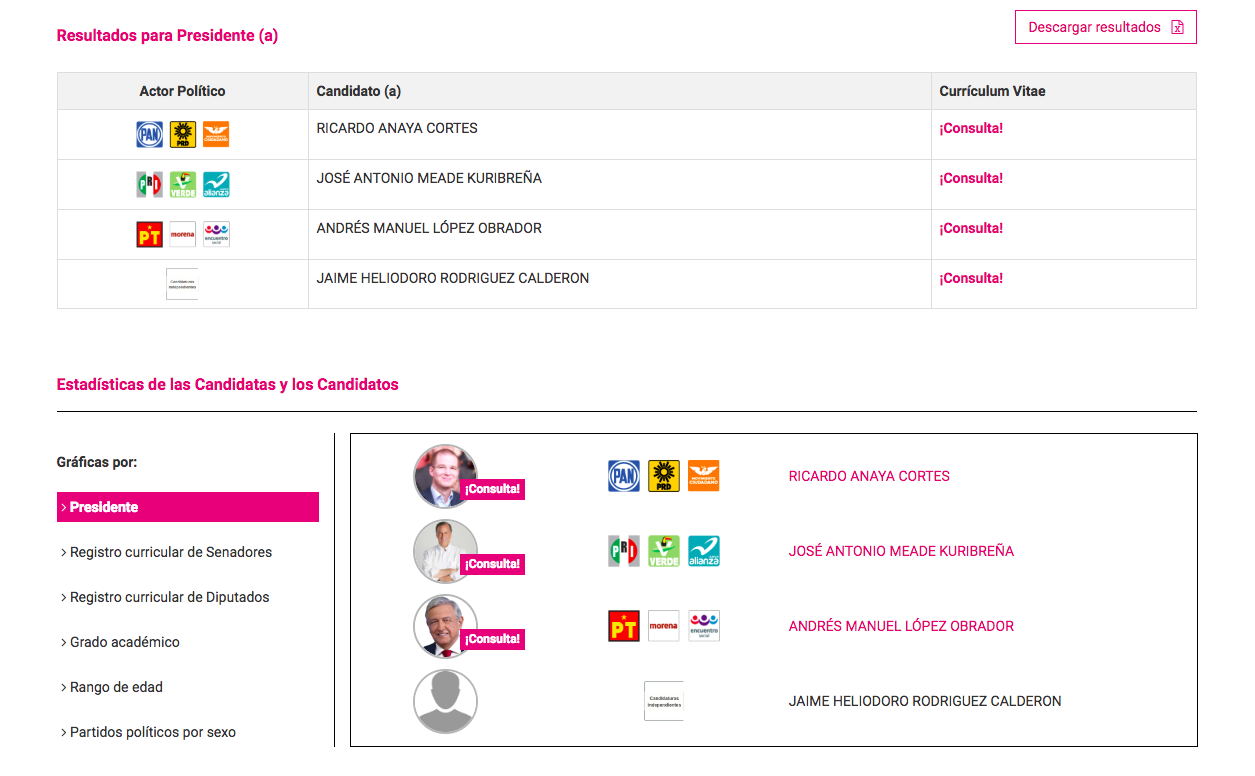Select the Encuentro Social logo
The height and width of the screenshot is (776, 1255).
(x=216, y=234)
